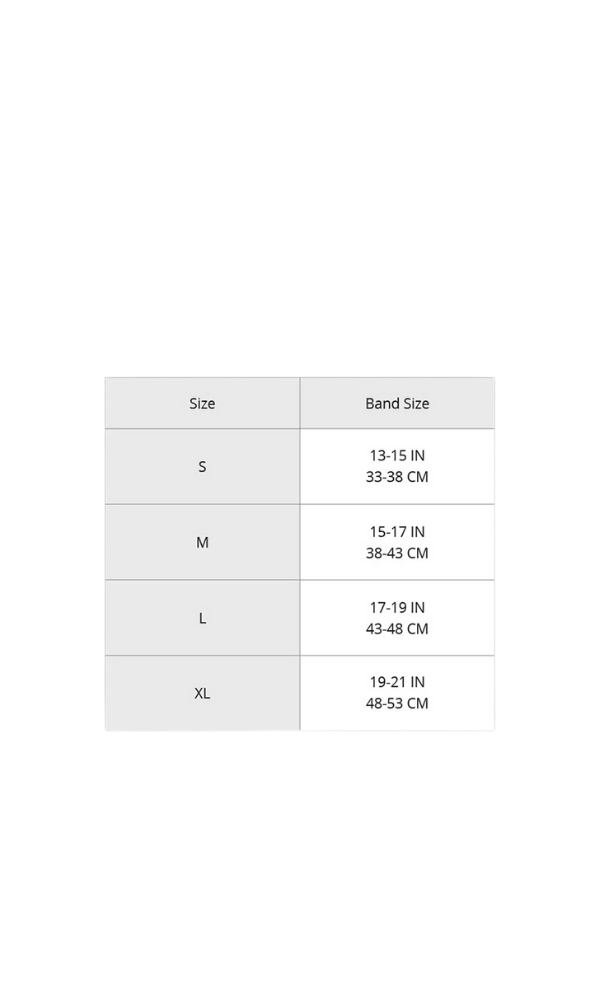Select the XL size label
600x1000 pixels.
202,693
